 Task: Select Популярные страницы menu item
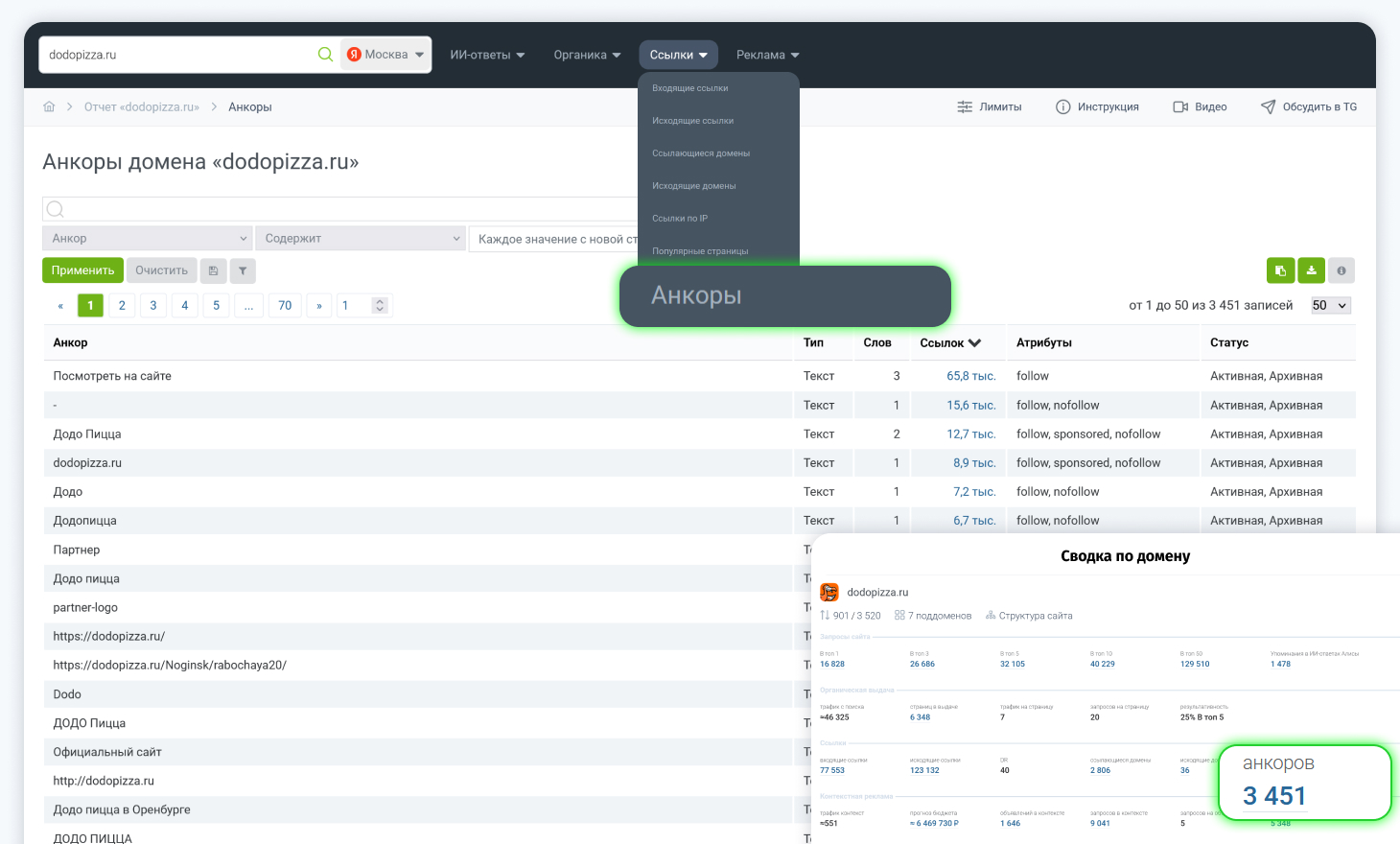pyautogui.click(x=700, y=251)
